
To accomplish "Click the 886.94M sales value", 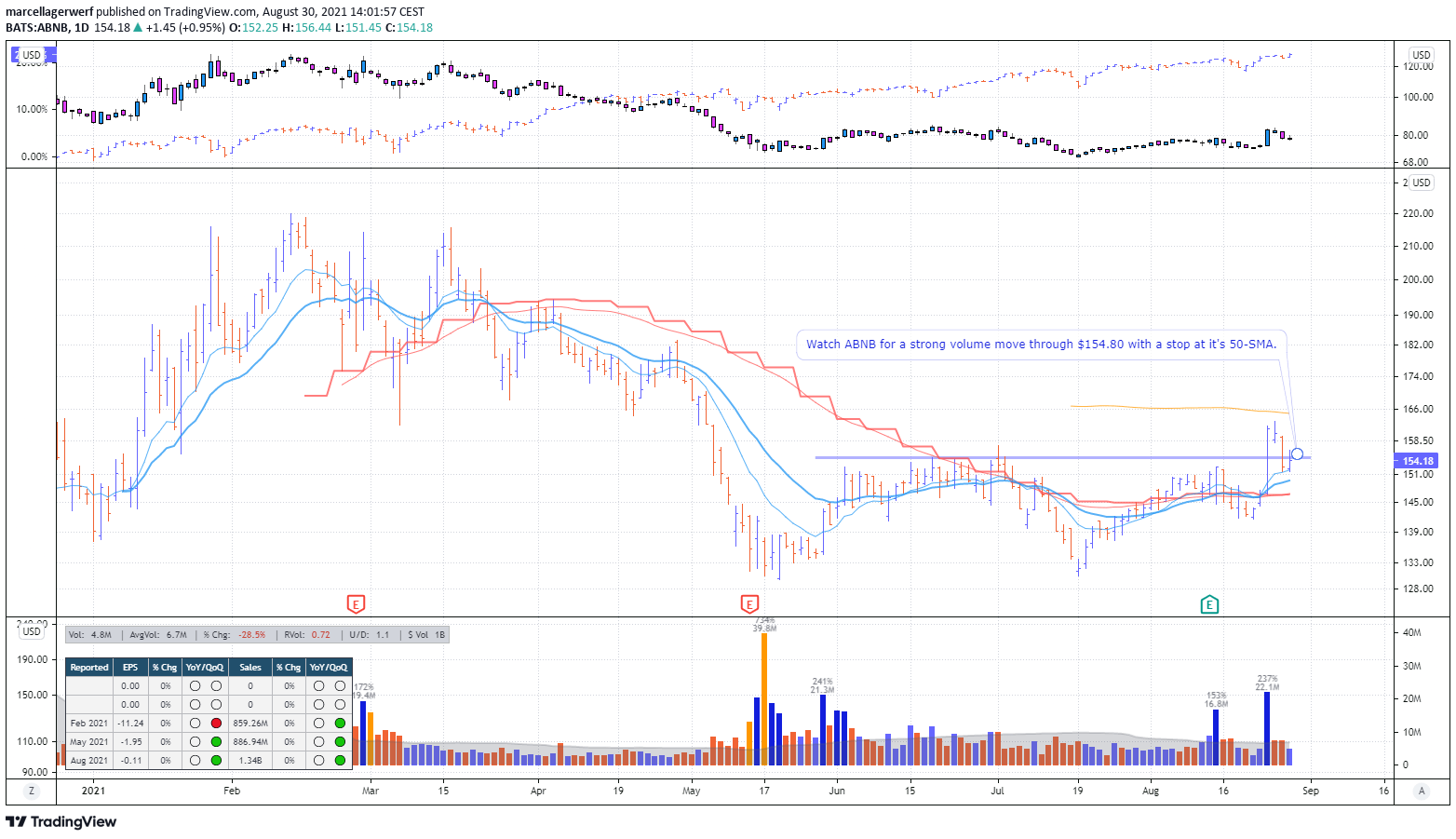I will click(x=250, y=741).
